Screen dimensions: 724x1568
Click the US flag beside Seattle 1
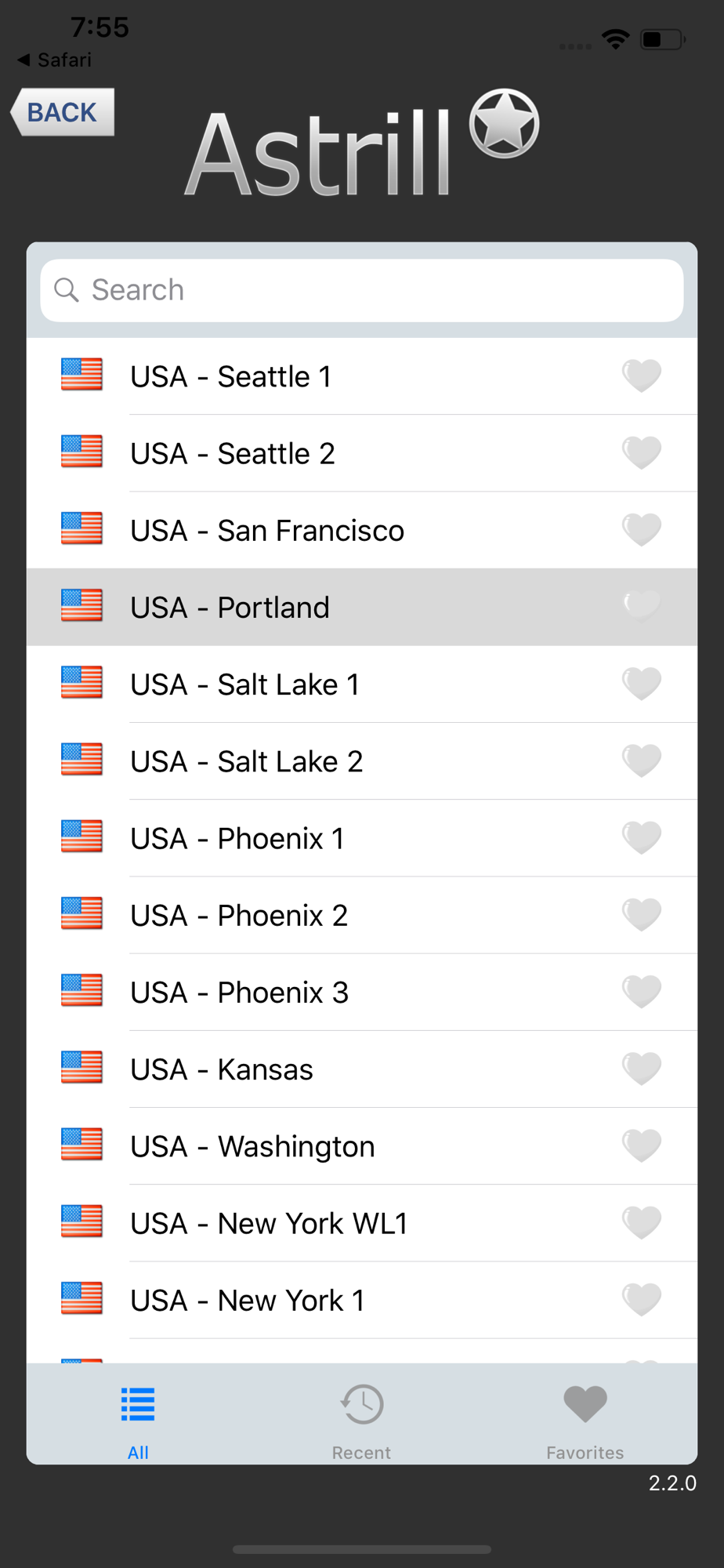coord(81,374)
